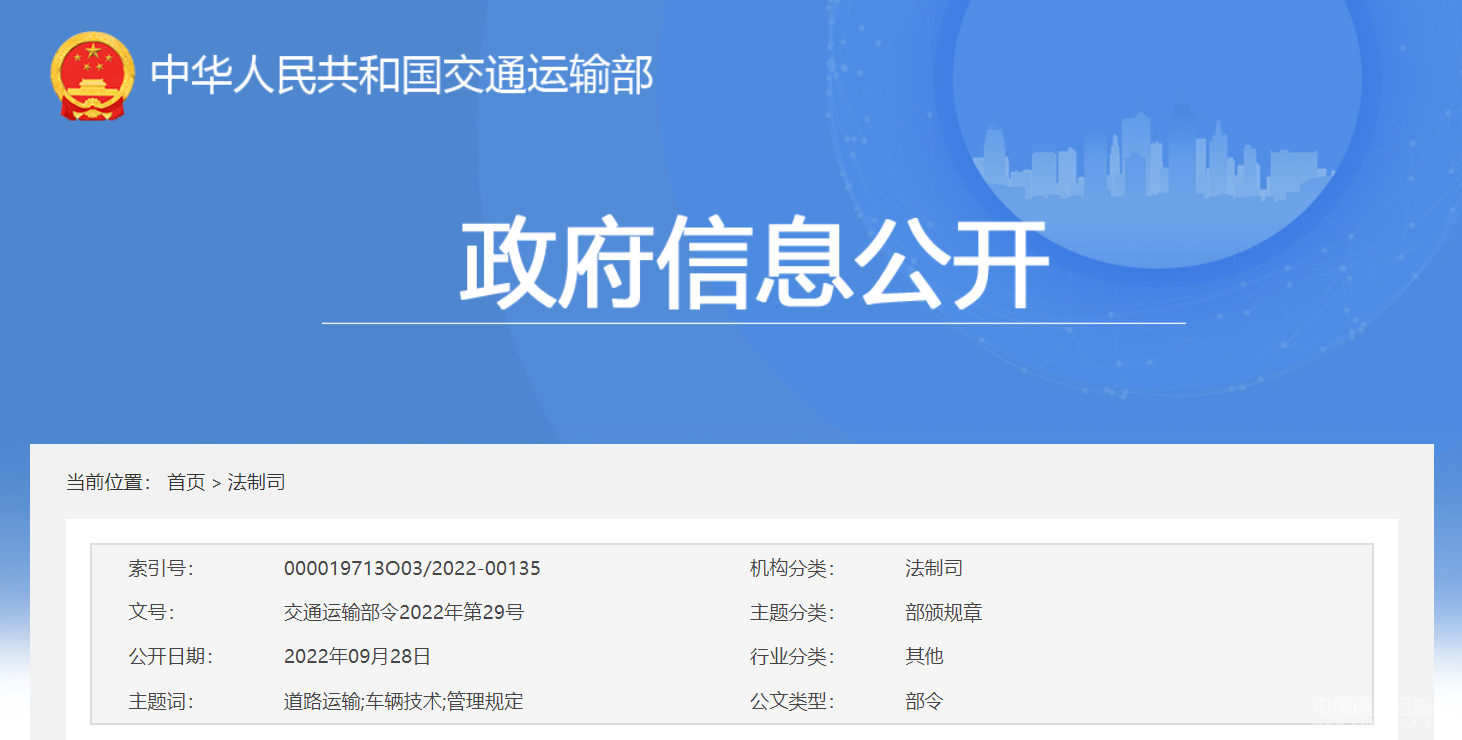Screen dimensions: 1462x740
Task: Go to 首页 in breadcrumb
Action: pyautogui.click(x=186, y=482)
